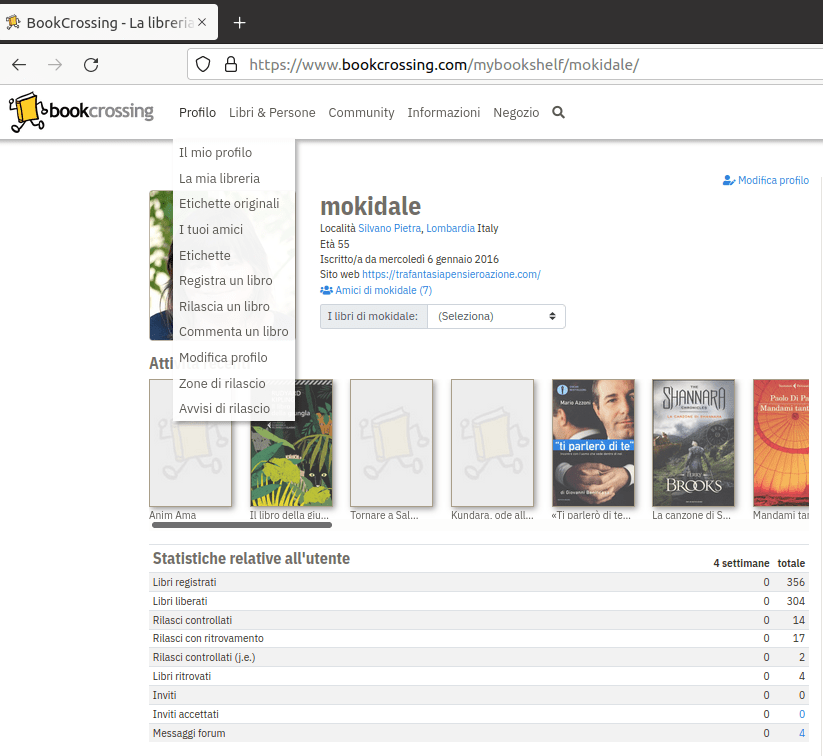Close the BookCrossing browser tab
This screenshot has height=756, width=823.
point(203,23)
